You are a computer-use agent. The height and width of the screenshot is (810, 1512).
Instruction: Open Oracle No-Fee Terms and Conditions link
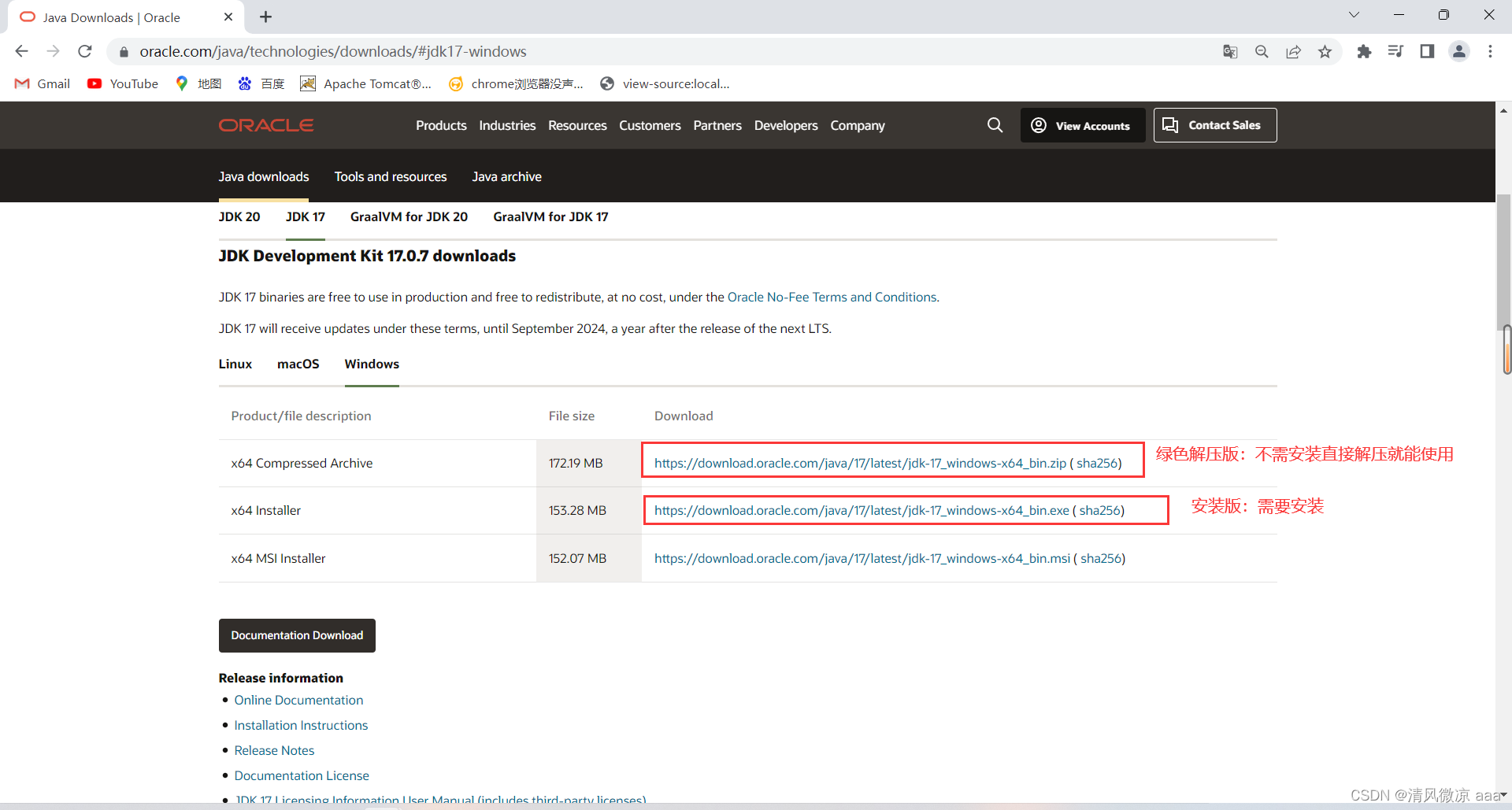click(832, 297)
